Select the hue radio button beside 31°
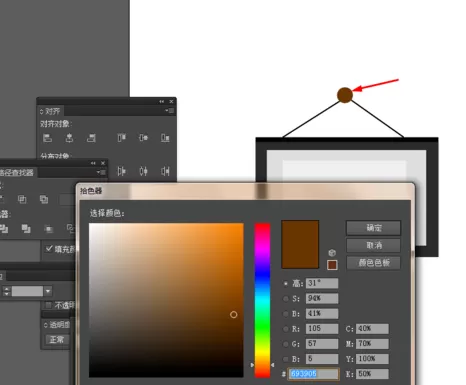 286,284
